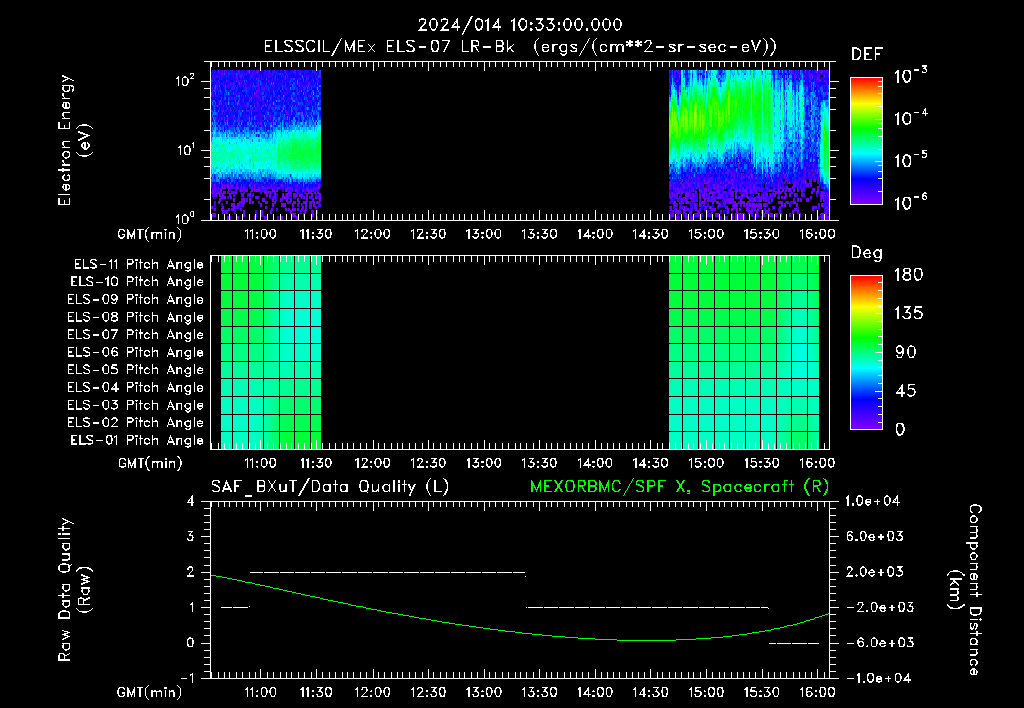This screenshot has height=708, width=1024.
Task: Click GMT(min) label under the pitch angle panel
Action: tap(150, 463)
